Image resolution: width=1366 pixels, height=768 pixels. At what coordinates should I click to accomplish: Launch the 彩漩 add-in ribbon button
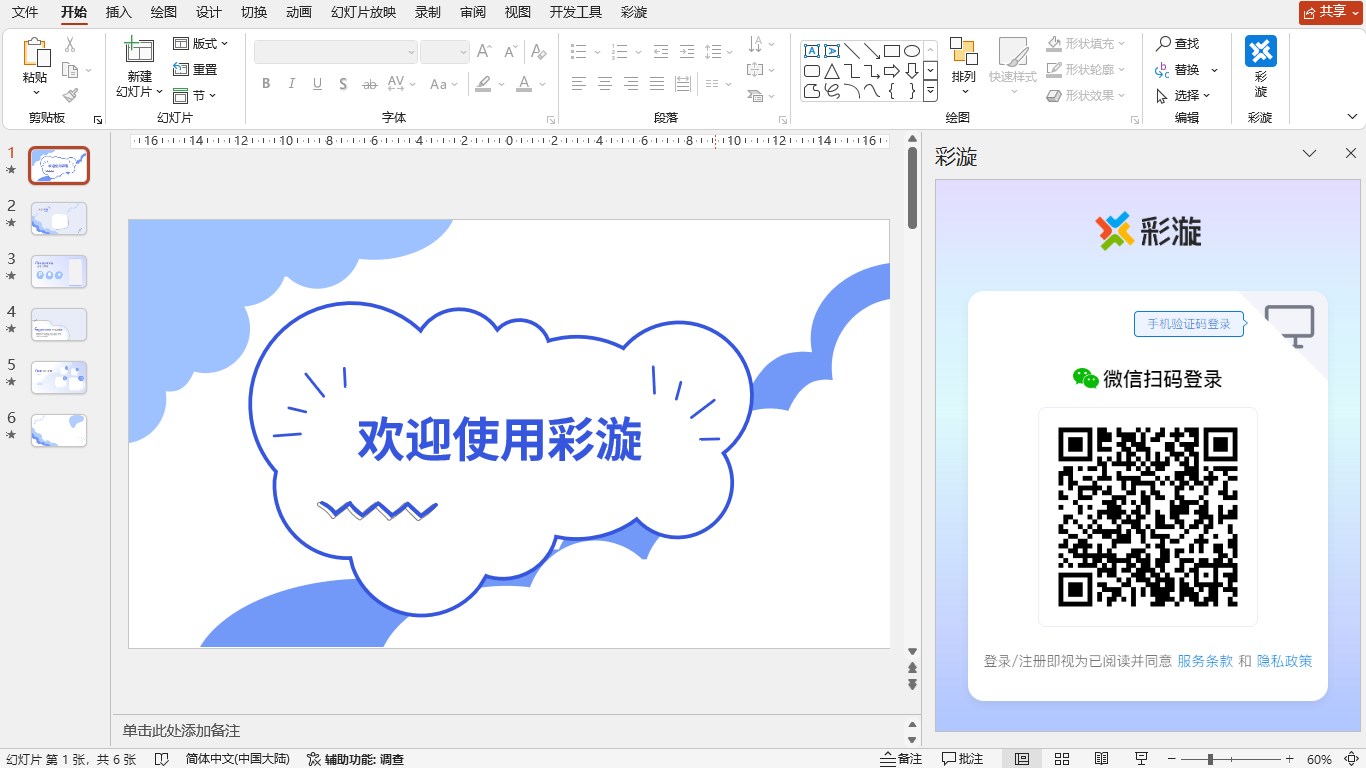click(x=1261, y=67)
